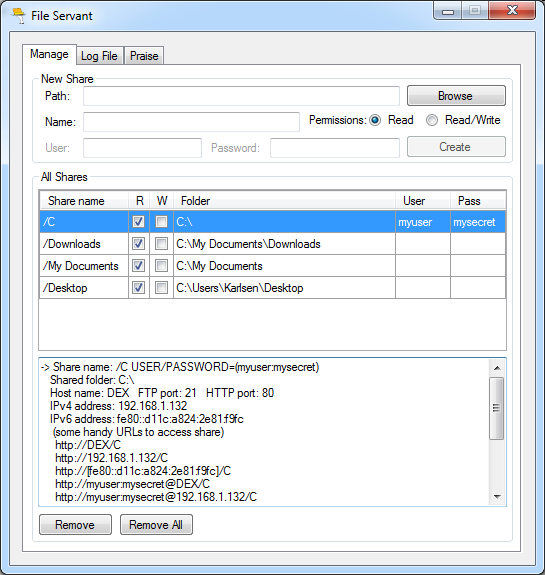Viewport: 545px width, 575px height.
Task: Click the Path input field
Action: (241, 96)
